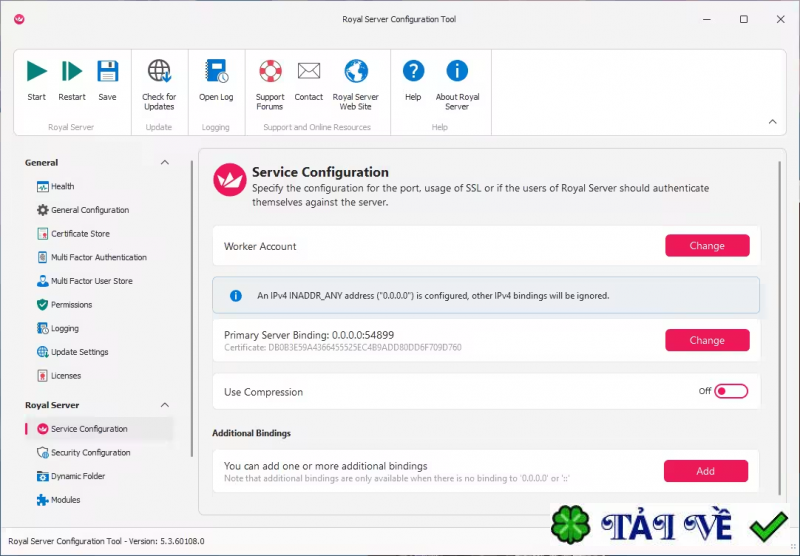Open the Permissions page label
The image size is (800, 556).
(71, 305)
